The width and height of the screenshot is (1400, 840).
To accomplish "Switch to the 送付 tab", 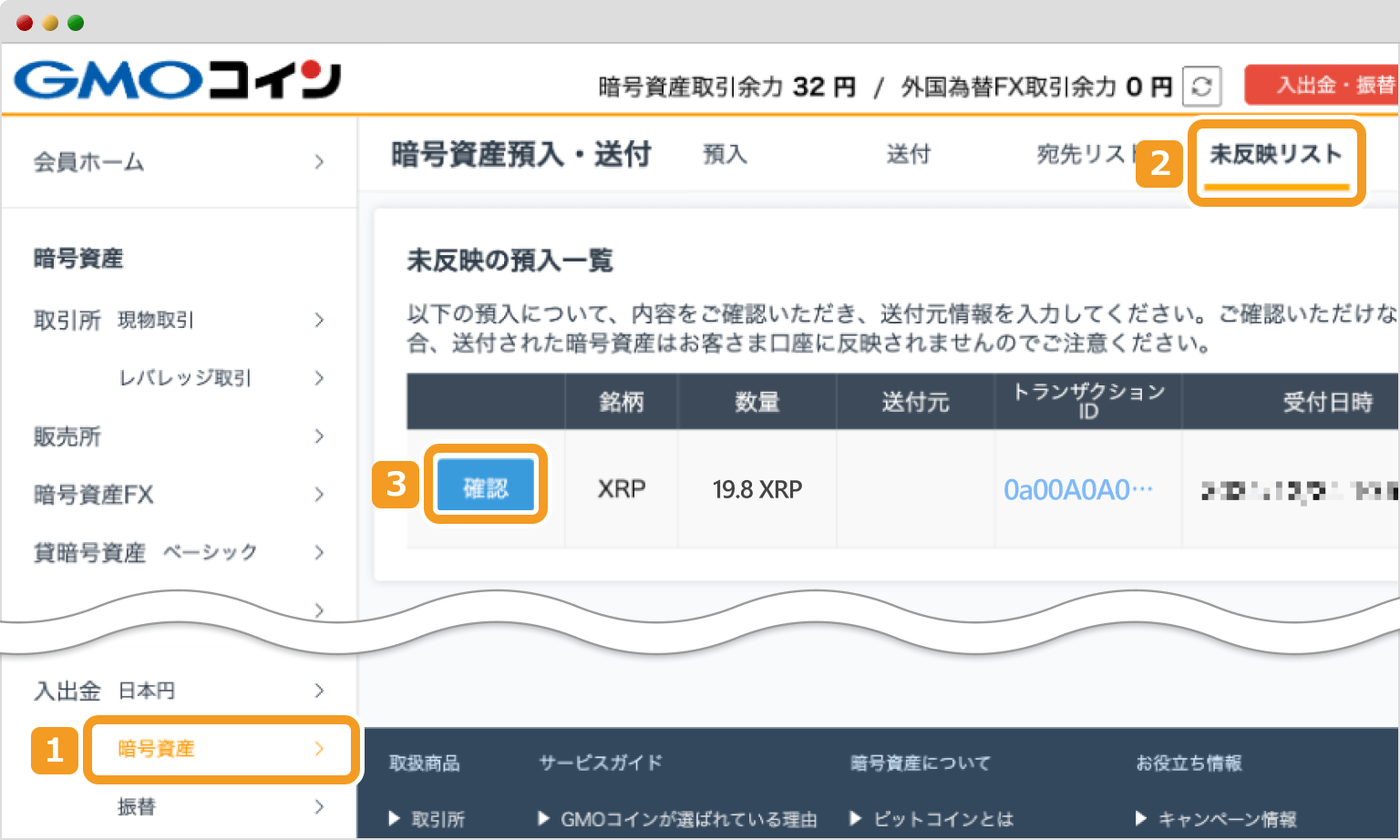I will point(909,155).
